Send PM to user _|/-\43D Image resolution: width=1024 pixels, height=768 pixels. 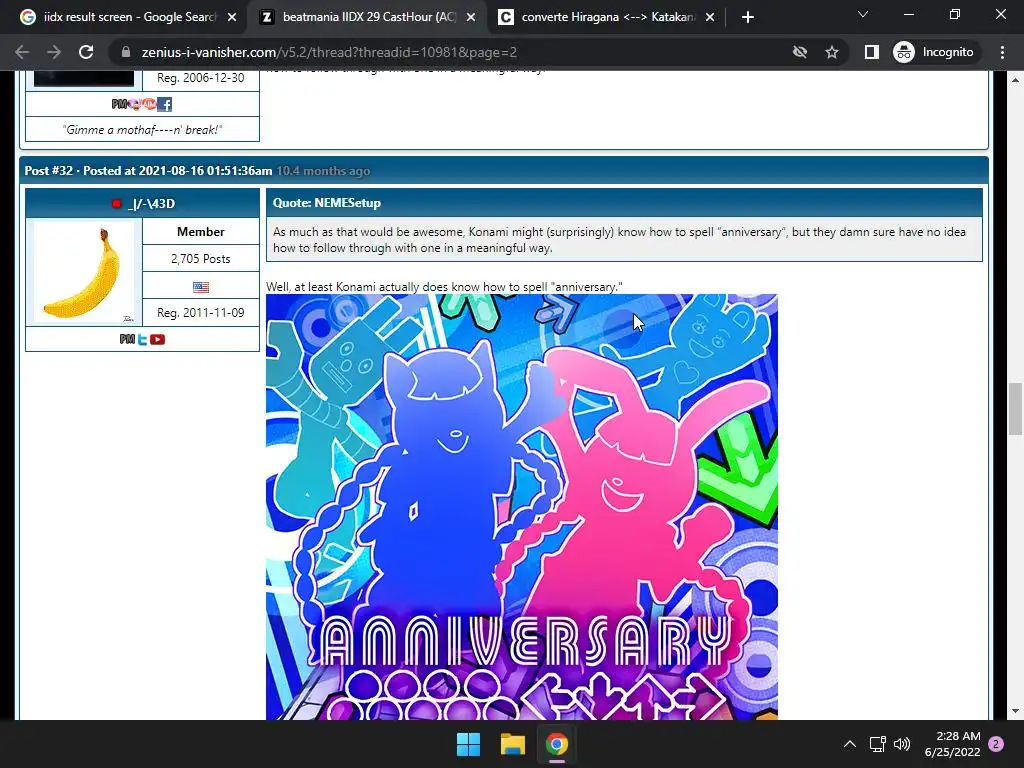(127, 339)
